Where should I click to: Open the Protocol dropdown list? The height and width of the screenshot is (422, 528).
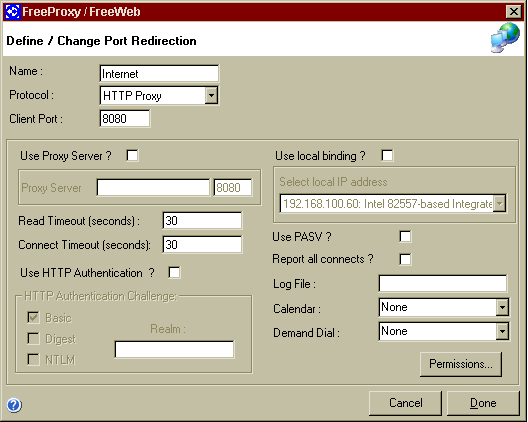tap(211, 95)
